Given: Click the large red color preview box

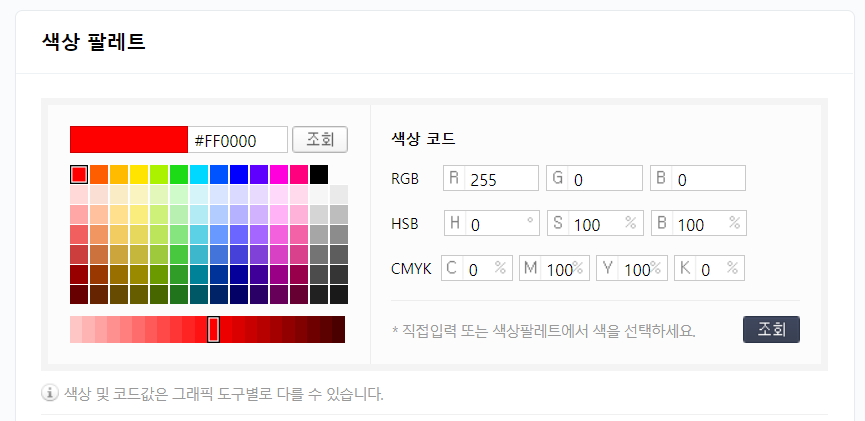Looking at the screenshot, I should (x=128, y=139).
